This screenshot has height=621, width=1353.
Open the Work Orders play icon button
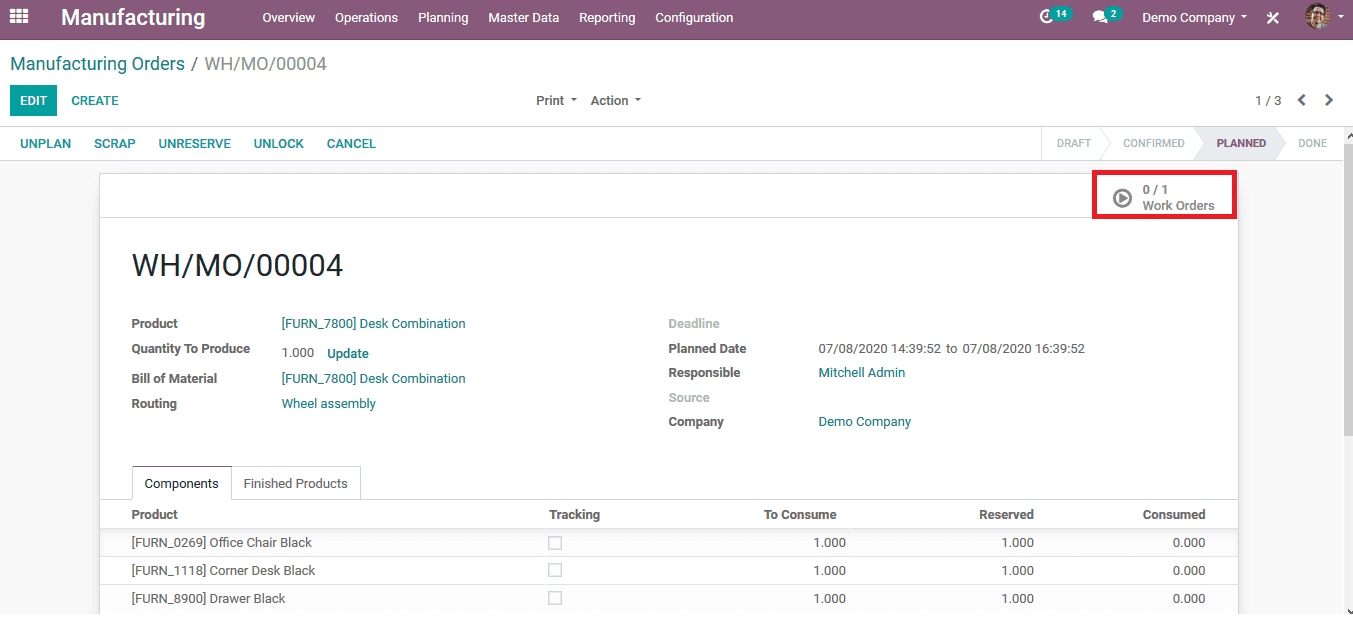(x=1165, y=197)
